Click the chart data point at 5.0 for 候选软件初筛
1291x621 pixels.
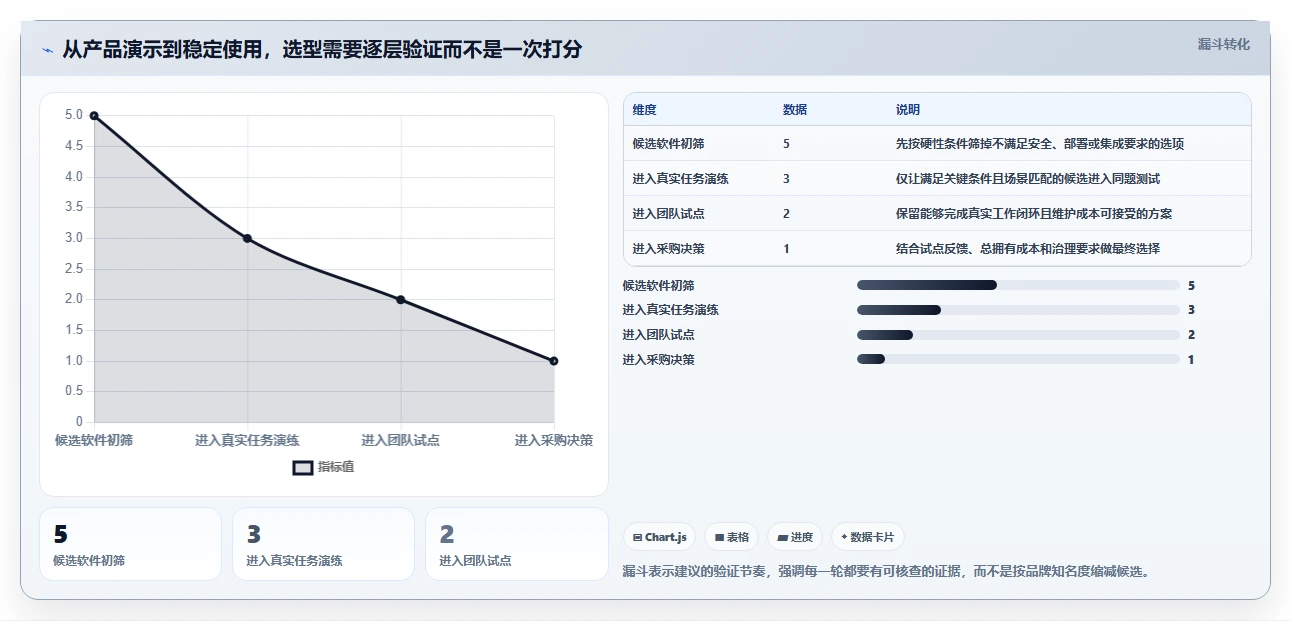click(94, 115)
